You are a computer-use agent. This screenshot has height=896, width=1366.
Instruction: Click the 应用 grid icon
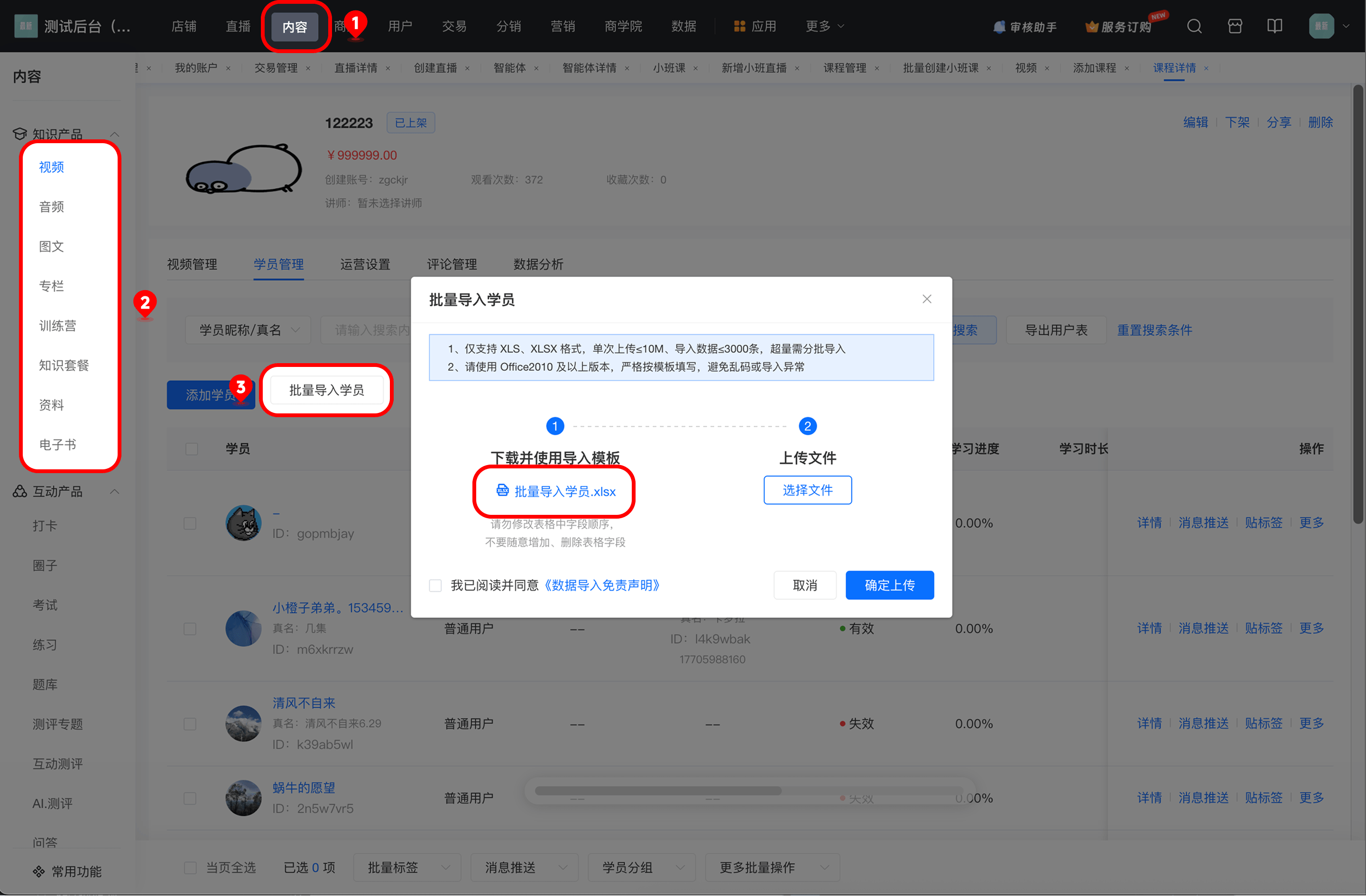tap(740, 27)
